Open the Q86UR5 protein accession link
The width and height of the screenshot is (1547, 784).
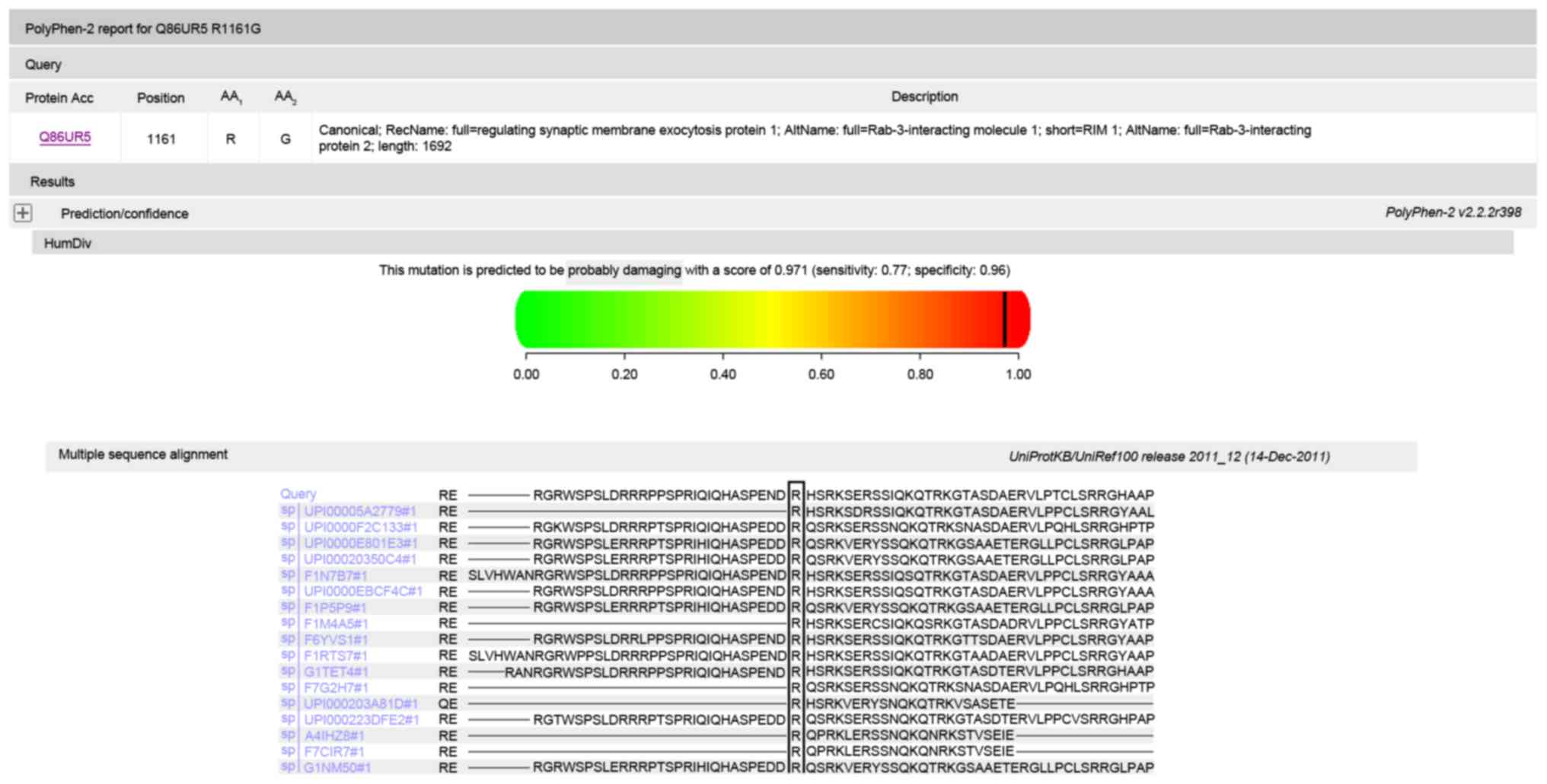click(65, 137)
